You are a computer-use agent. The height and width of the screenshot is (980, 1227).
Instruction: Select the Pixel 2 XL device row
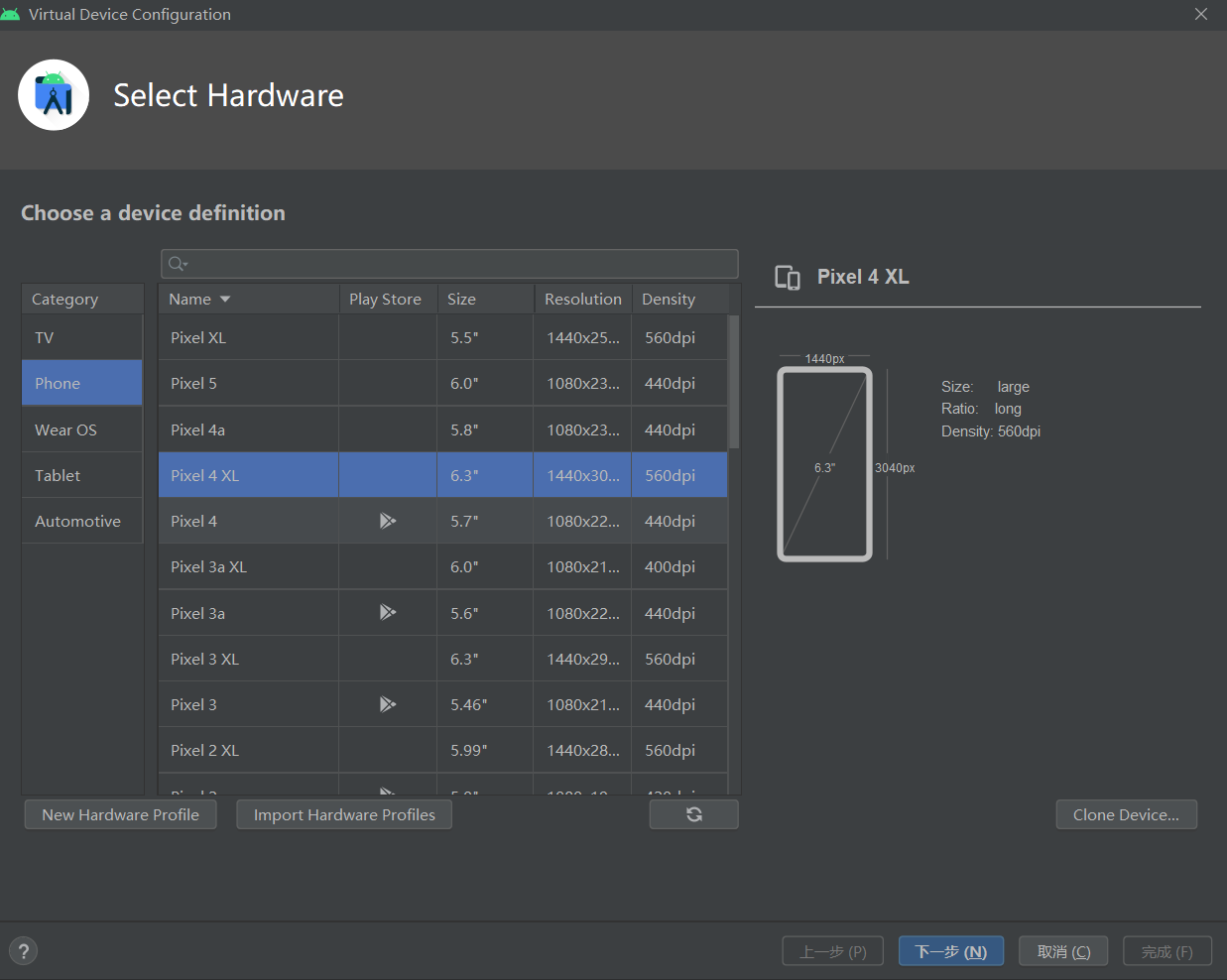point(443,750)
